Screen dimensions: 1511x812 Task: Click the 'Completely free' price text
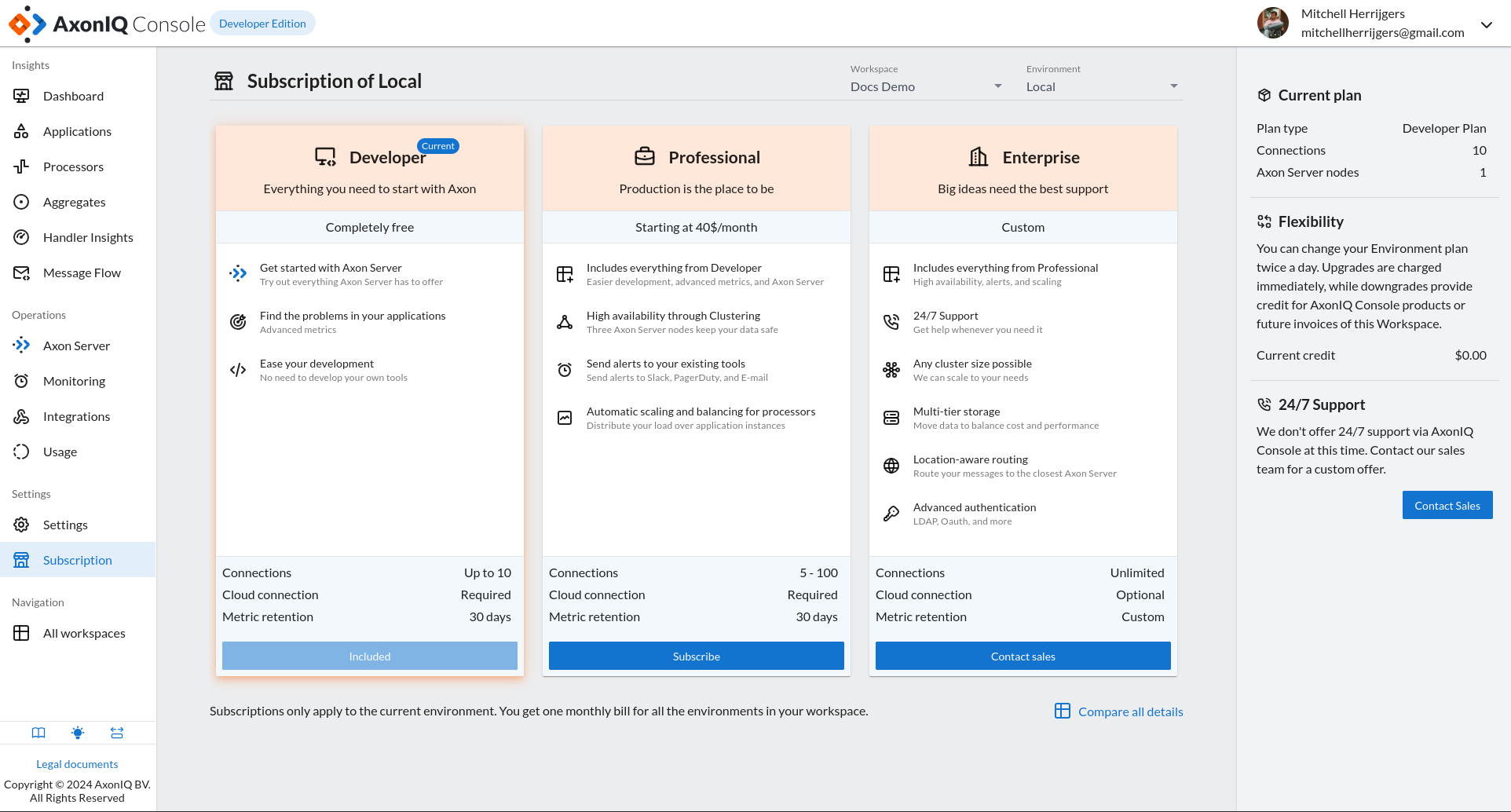click(x=370, y=227)
